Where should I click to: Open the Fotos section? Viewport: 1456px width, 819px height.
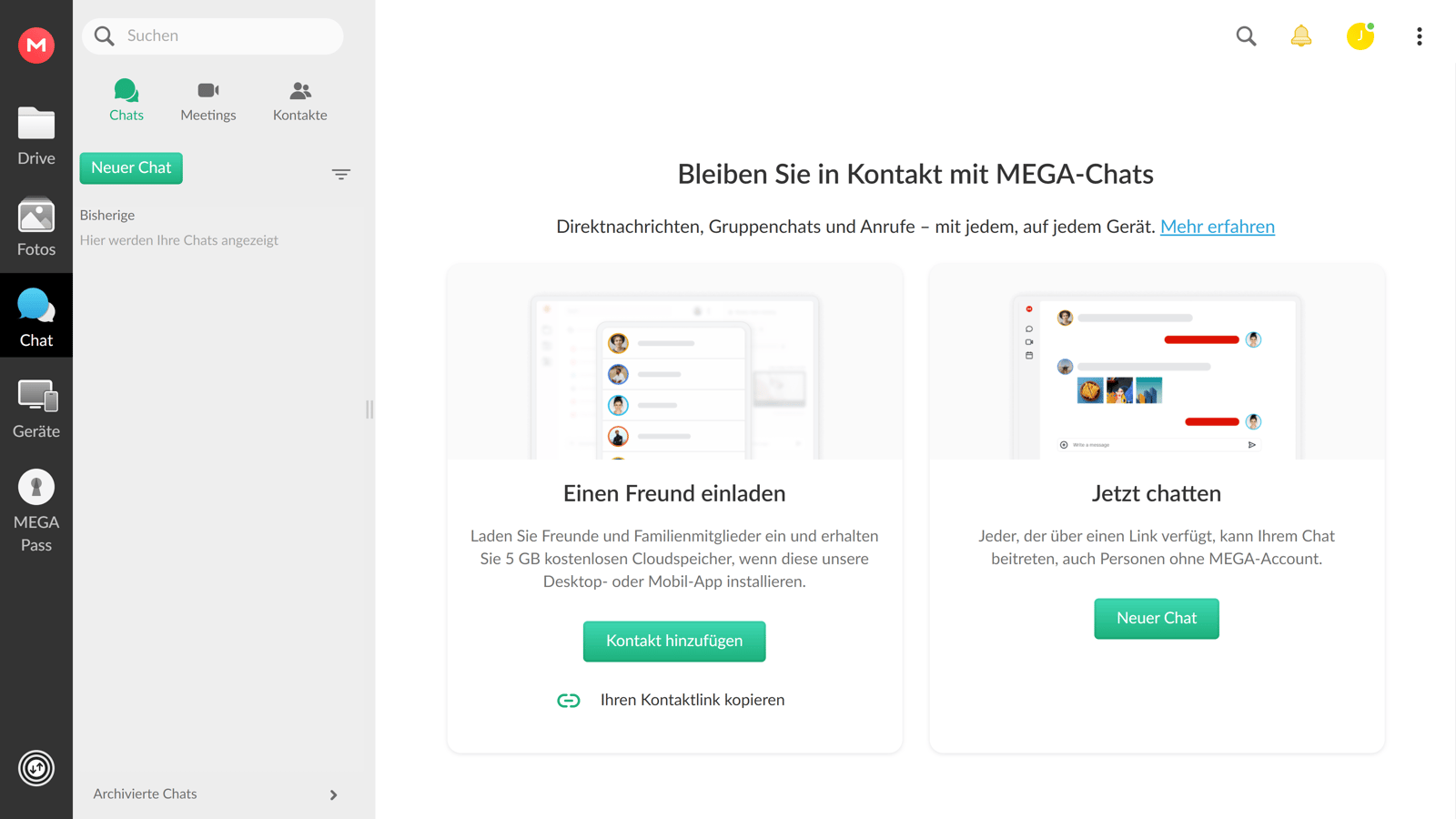(35, 227)
